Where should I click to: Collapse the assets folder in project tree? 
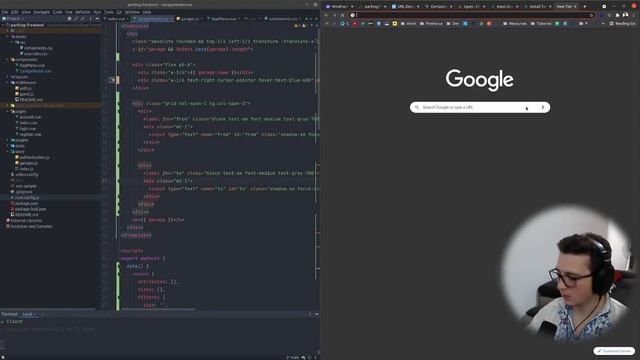(7, 37)
